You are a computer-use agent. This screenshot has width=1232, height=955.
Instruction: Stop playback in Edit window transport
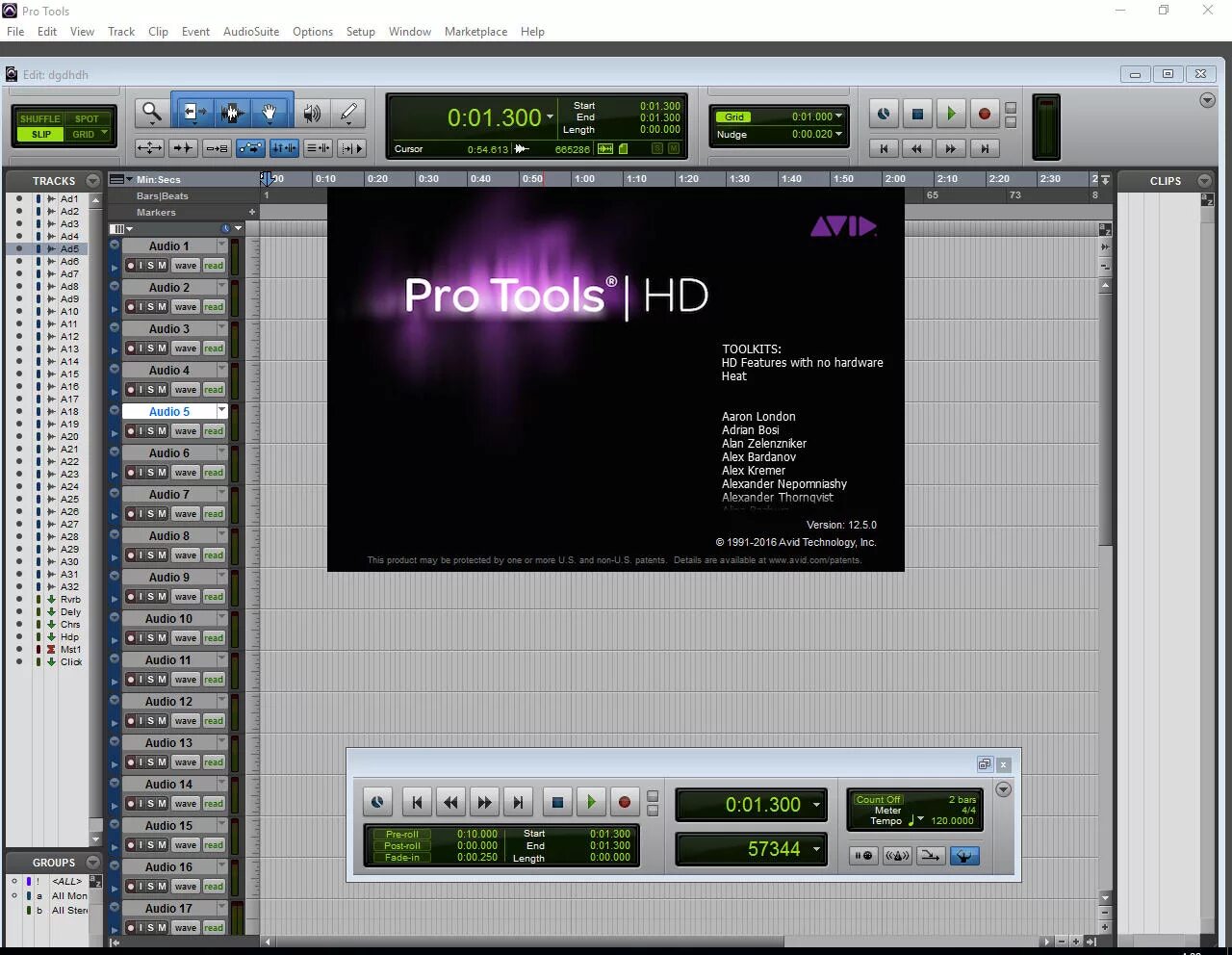click(x=917, y=114)
